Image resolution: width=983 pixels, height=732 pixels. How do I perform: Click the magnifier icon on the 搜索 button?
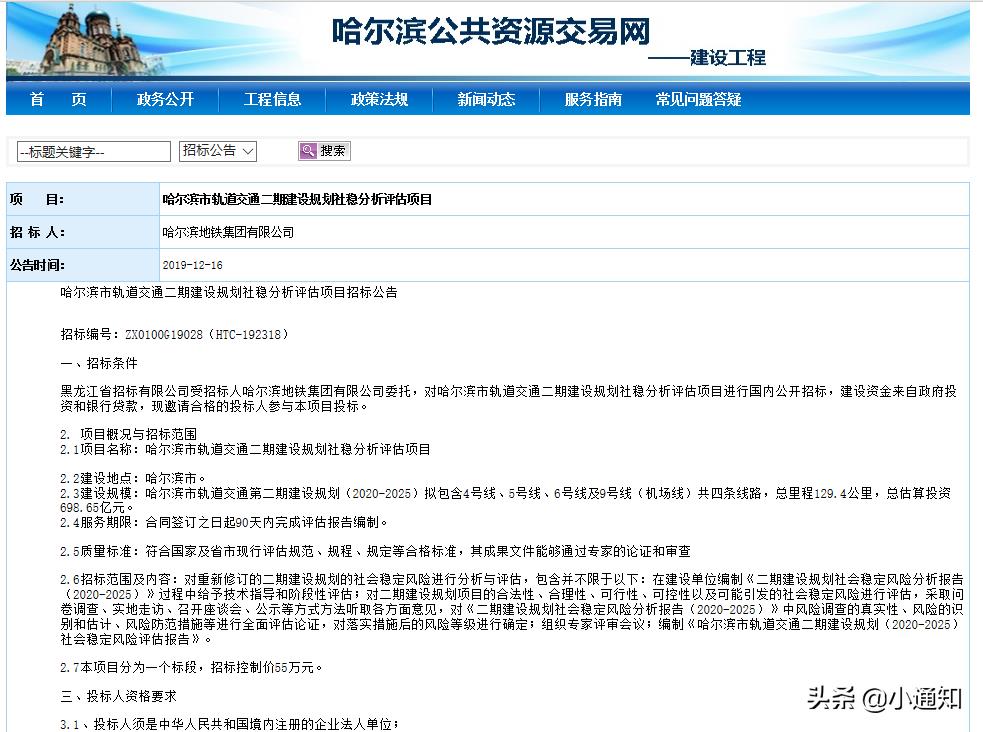click(308, 151)
